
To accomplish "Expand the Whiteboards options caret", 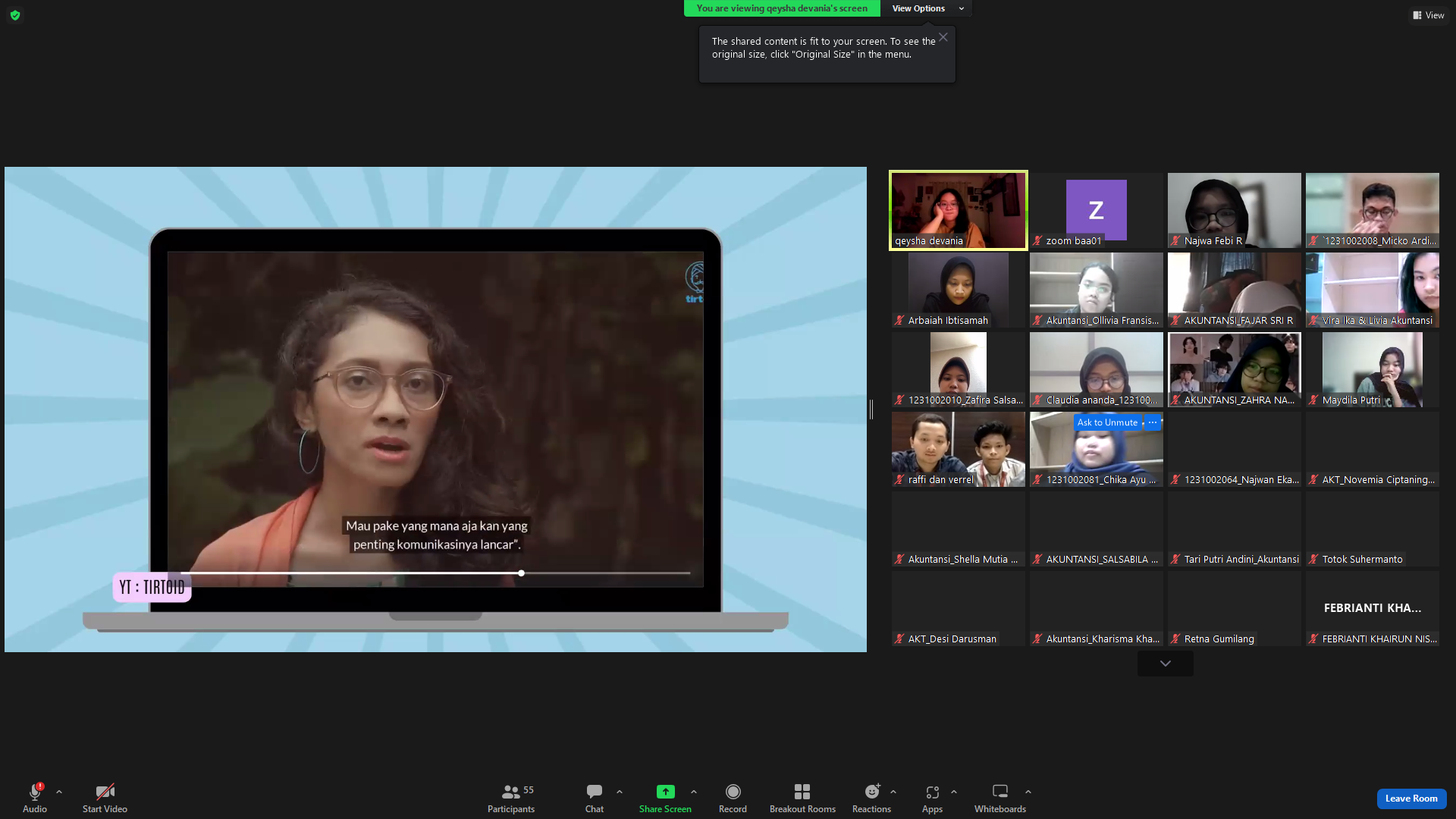I will pos(1028,792).
